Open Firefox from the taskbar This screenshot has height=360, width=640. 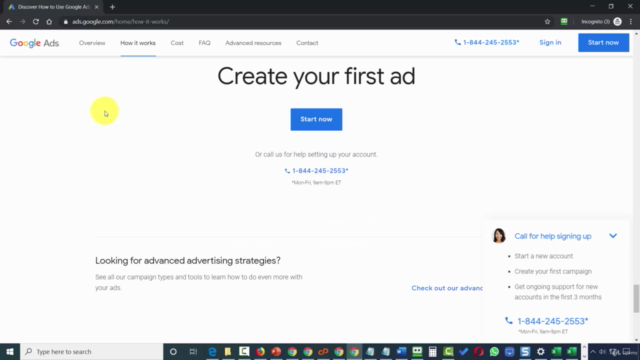point(260,351)
